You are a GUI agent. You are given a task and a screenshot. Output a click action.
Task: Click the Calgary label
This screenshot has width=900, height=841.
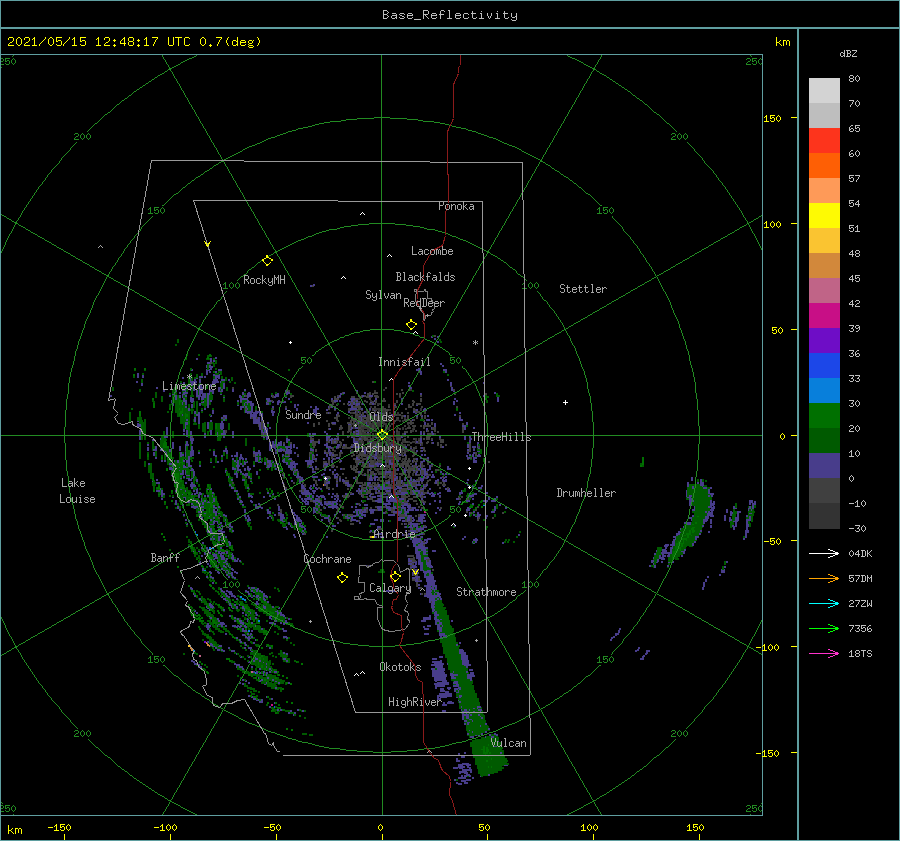click(x=390, y=588)
